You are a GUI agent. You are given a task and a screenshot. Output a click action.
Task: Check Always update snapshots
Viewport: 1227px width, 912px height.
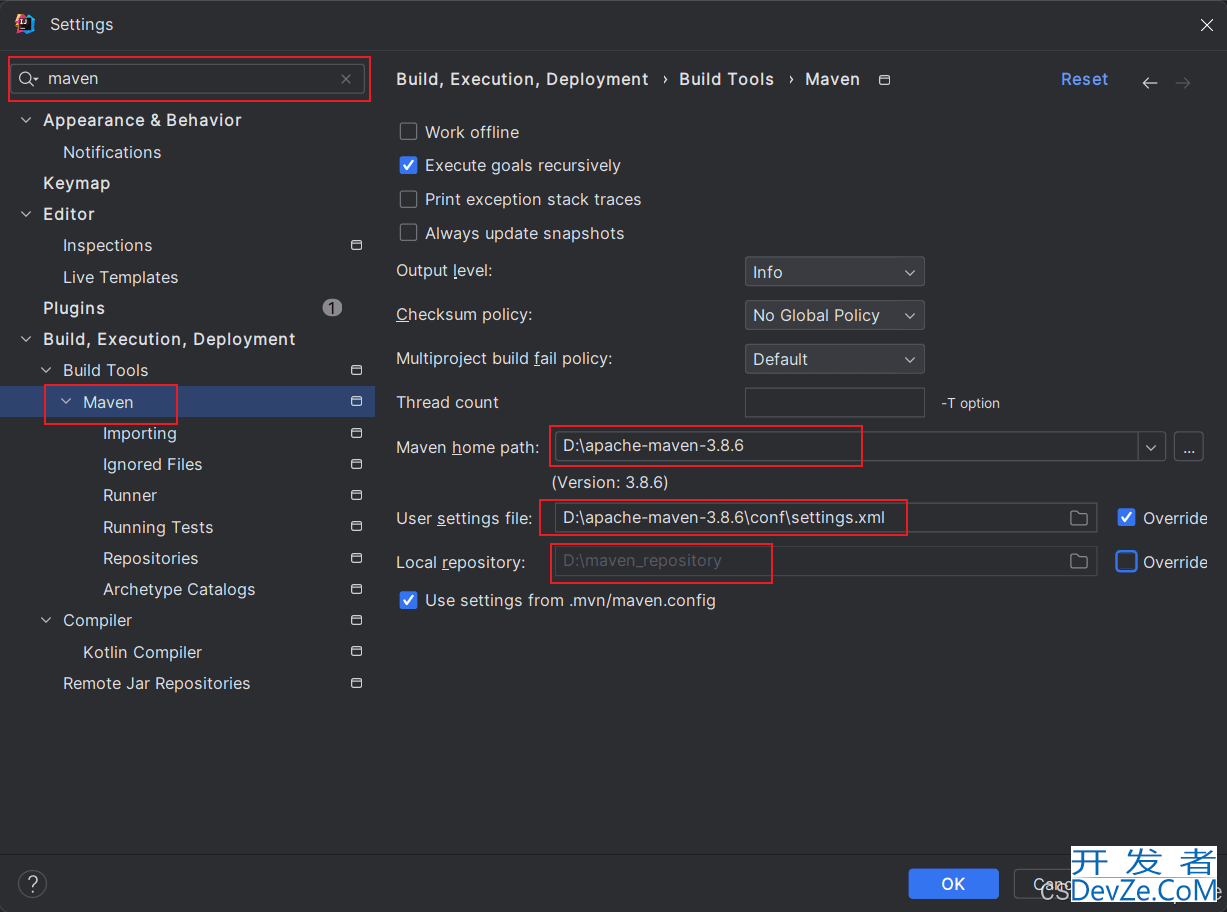[x=408, y=233]
